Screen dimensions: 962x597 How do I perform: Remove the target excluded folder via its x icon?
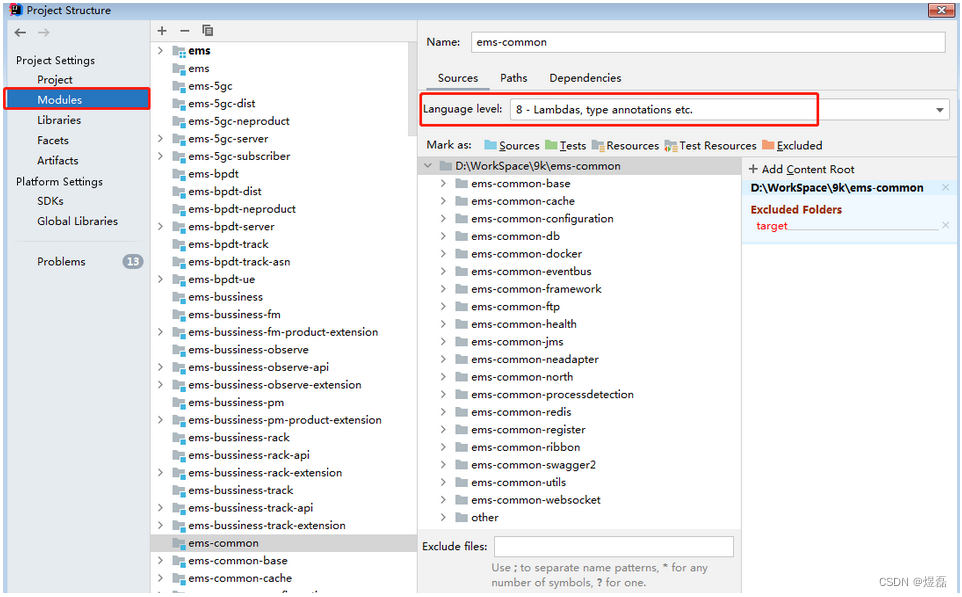point(946,225)
